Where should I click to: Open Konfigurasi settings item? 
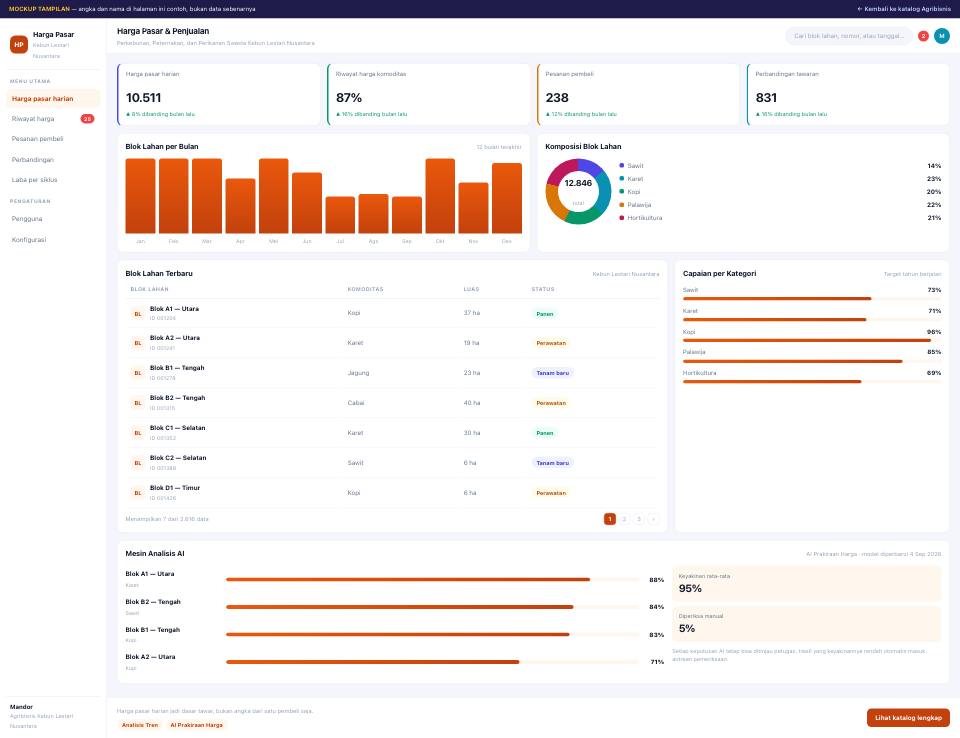(53, 239)
